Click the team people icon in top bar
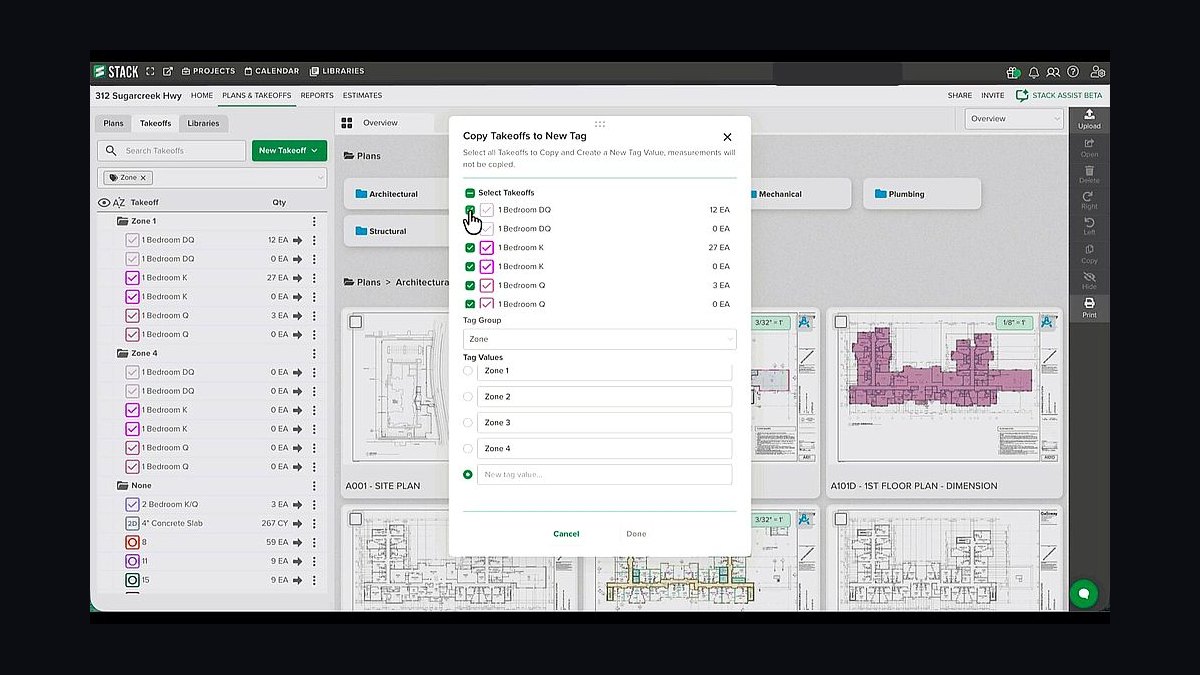The height and width of the screenshot is (675, 1200). 1053,72
